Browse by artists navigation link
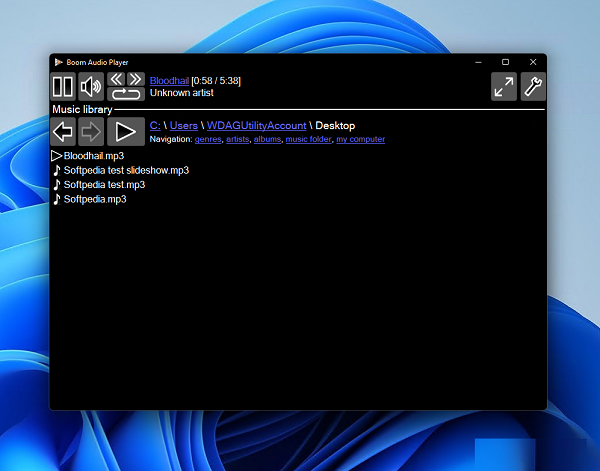 [x=238, y=139]
